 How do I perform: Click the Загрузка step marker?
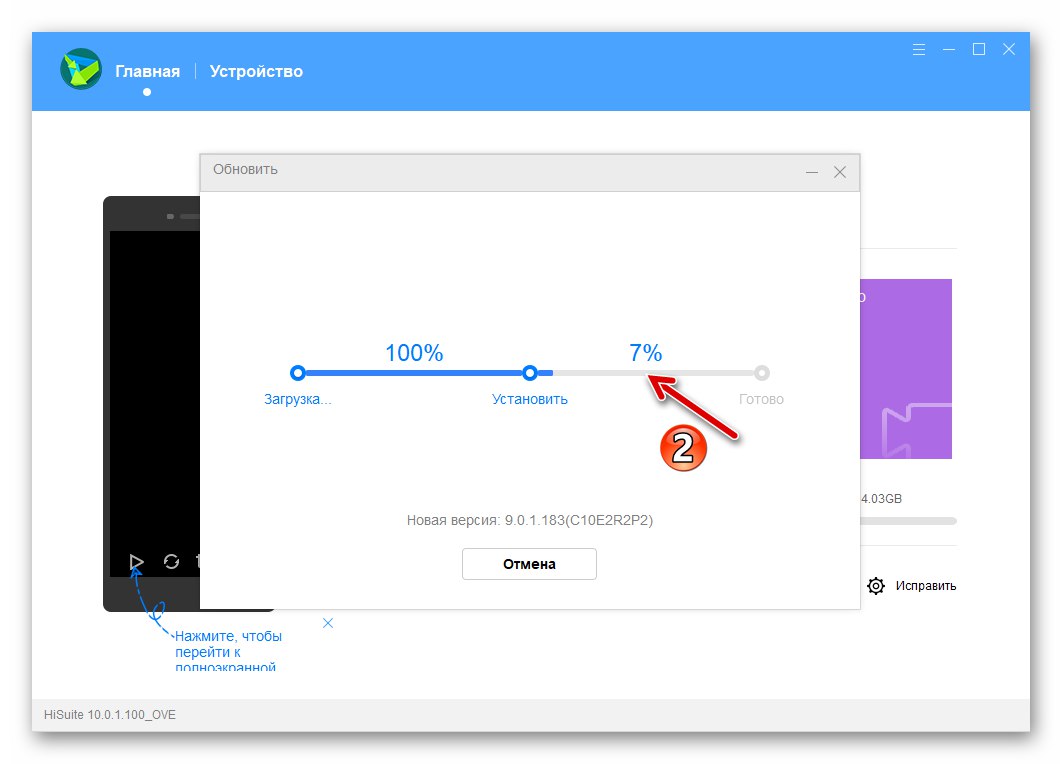pyautogui.click(x=297, y=373)
